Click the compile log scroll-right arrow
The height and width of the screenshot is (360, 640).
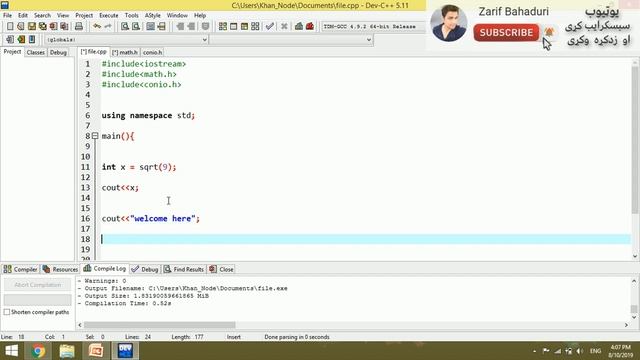(626, 325)
